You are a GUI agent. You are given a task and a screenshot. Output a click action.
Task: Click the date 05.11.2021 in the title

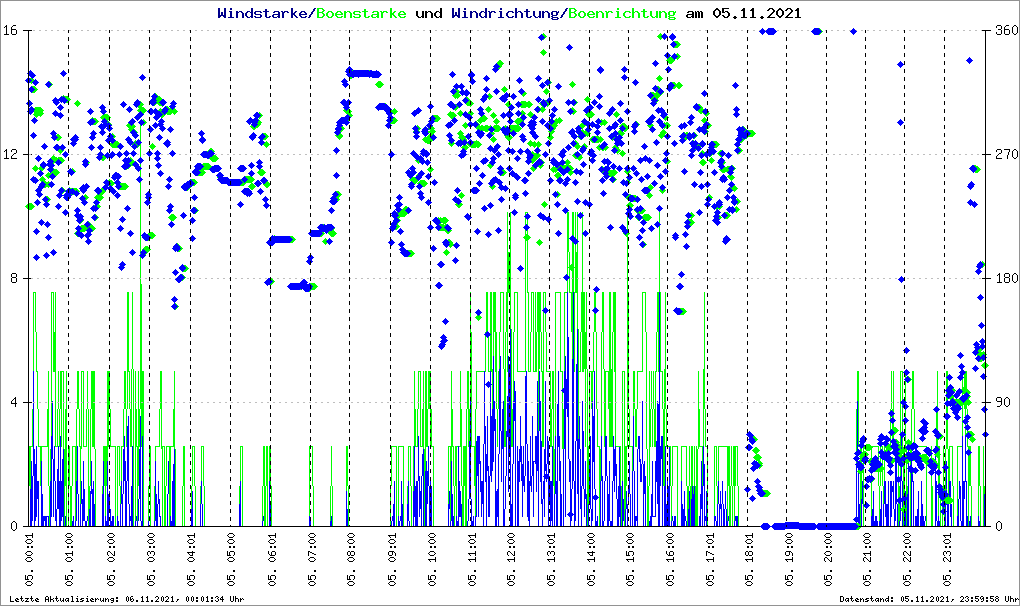[757, 13]
